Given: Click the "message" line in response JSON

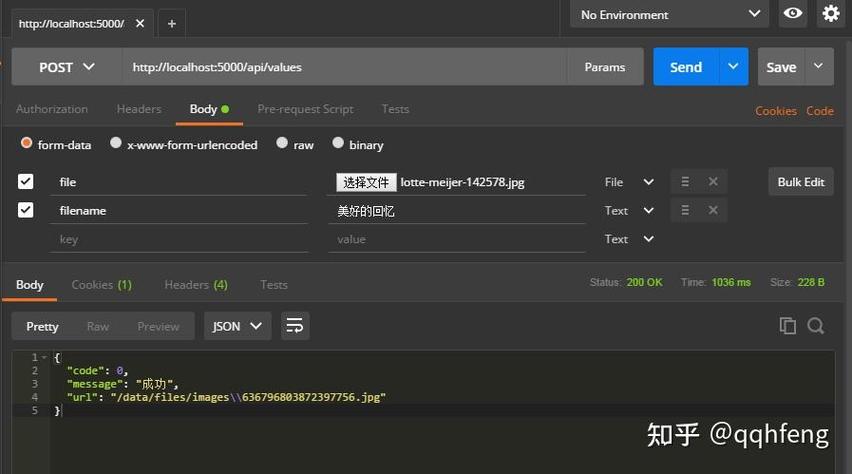Looking at the screenshot, I should (x=122, y=384).
